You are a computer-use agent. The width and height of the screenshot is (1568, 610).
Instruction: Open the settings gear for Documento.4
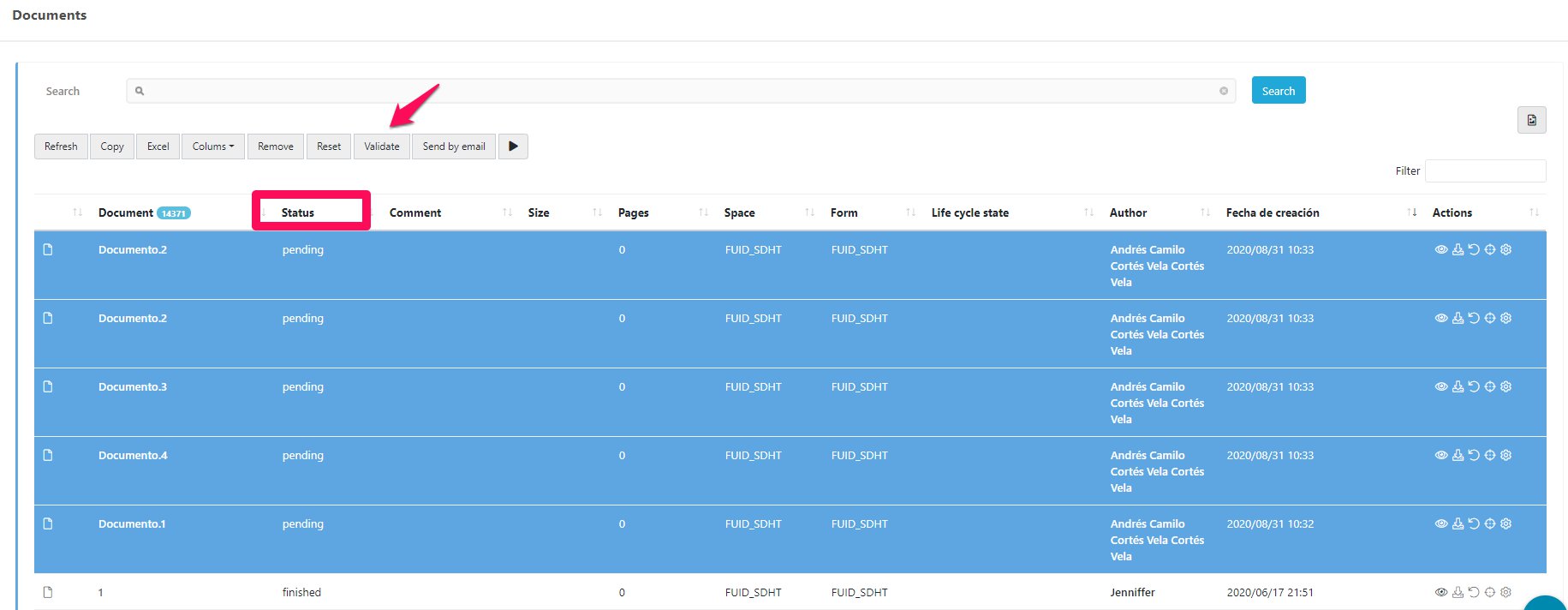[x=1506, y=455]
